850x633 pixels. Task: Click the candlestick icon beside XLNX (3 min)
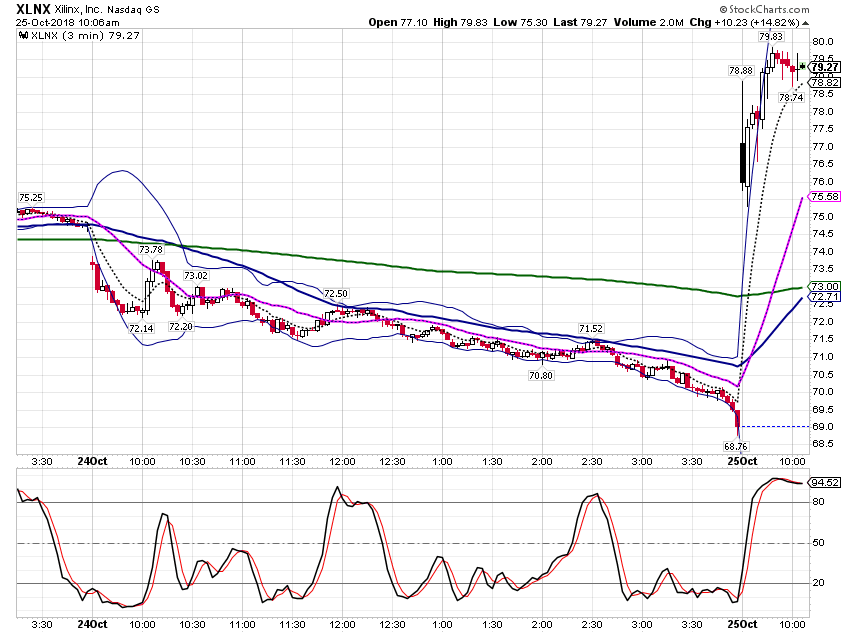click(x=23, y=36)
